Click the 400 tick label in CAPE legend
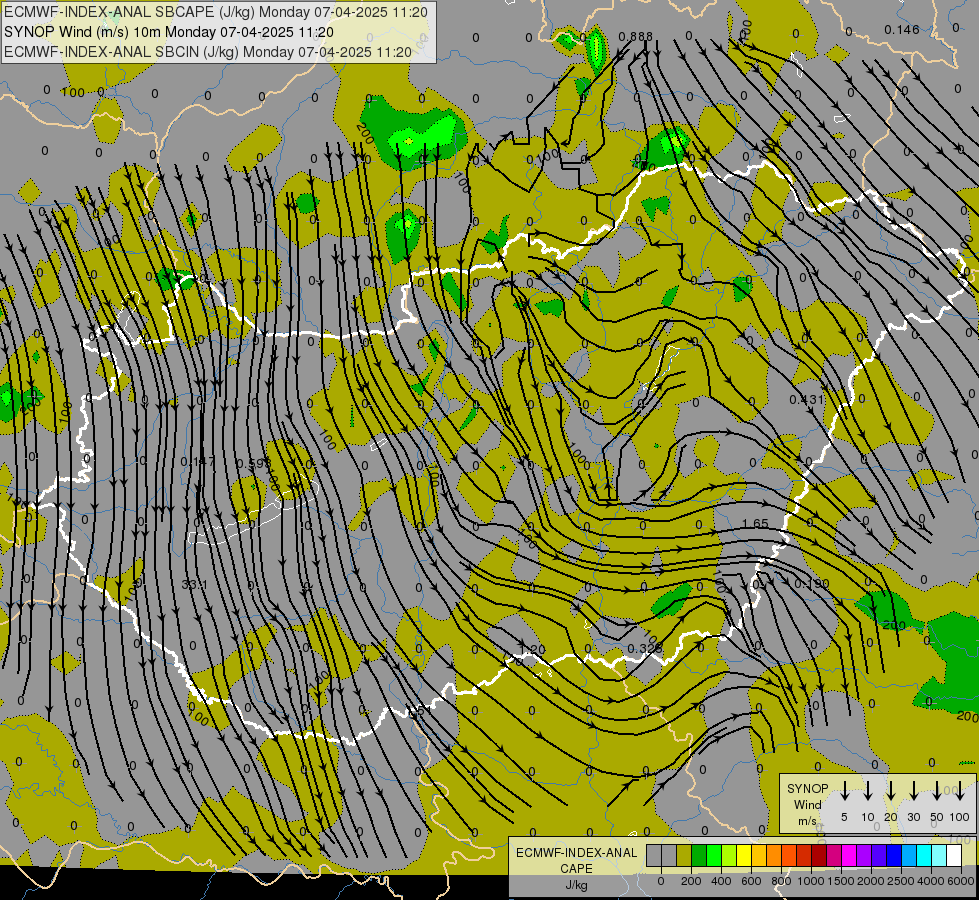This screenshot has width=979, height=900. [721, 881]
